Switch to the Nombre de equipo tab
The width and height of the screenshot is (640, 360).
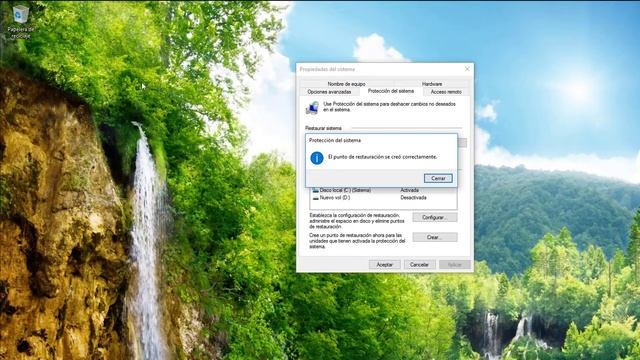point(346,84)
